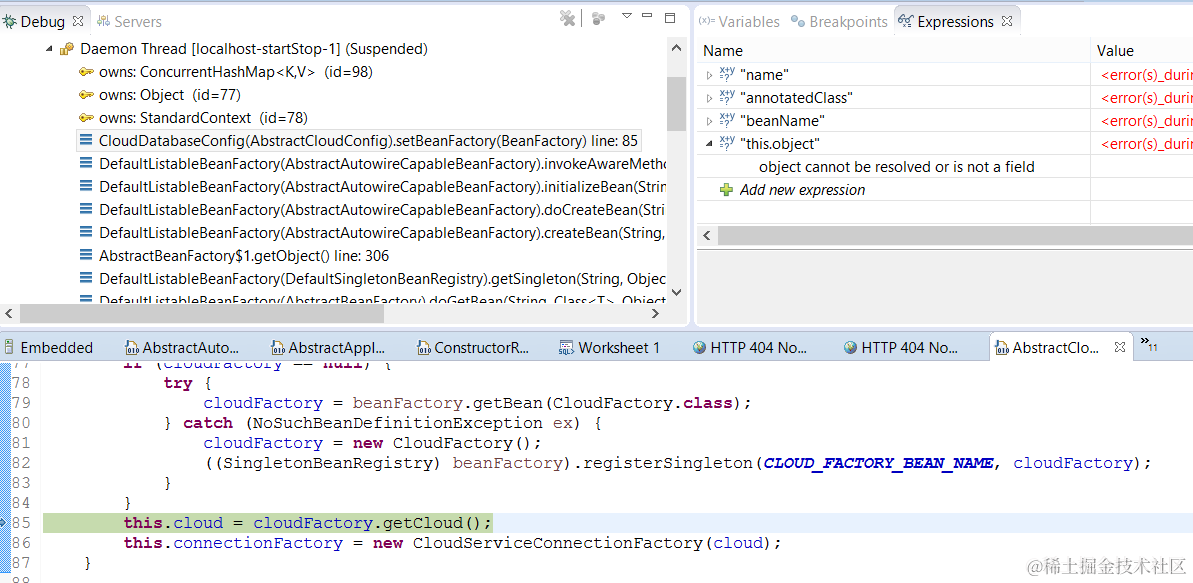This screenshot has height=583, width=1193.
Task: Switch to the Servers tab
Action: [x=128, y=22]
